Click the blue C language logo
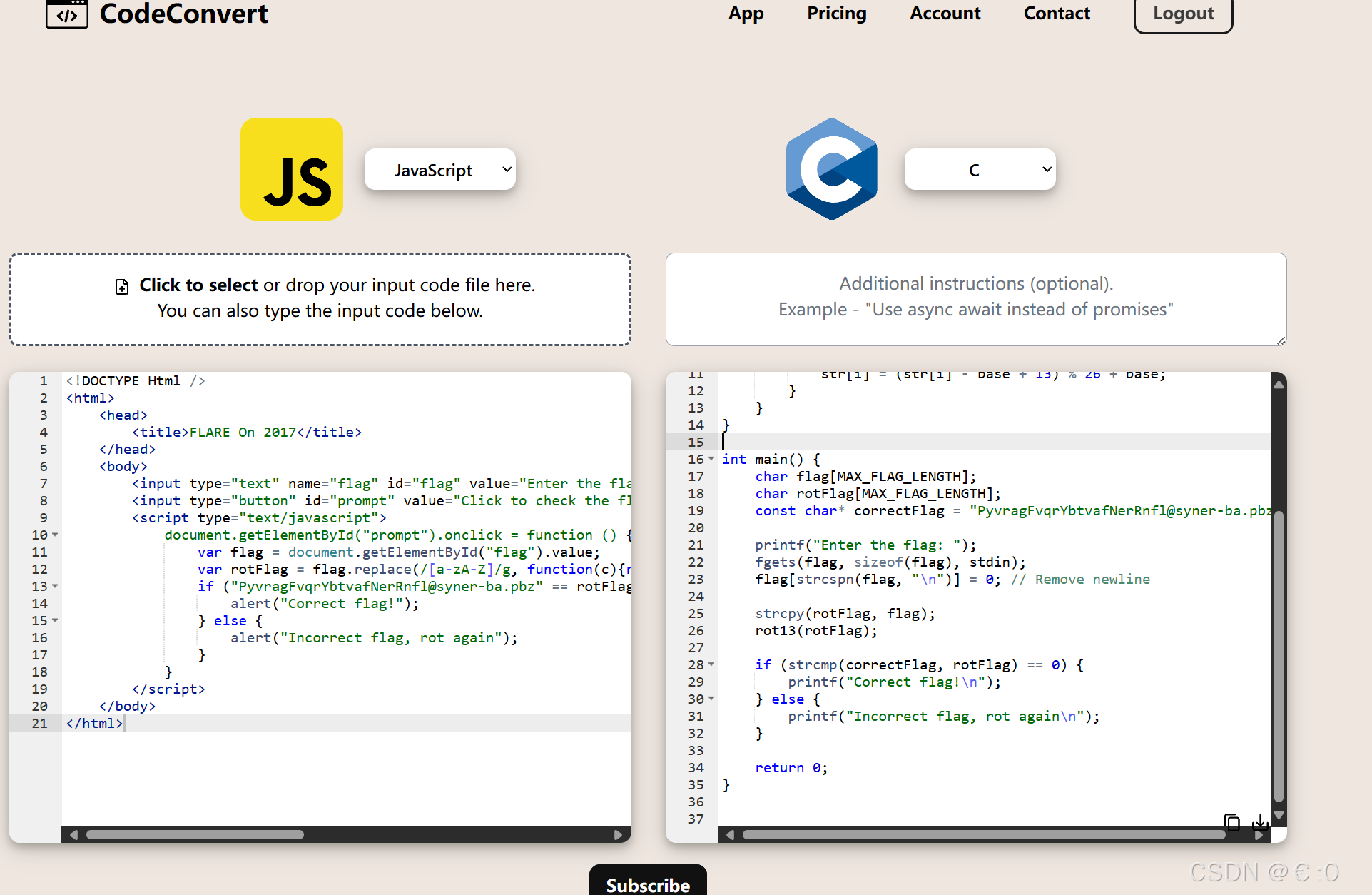1372x895 pixels. click(831, 169)
